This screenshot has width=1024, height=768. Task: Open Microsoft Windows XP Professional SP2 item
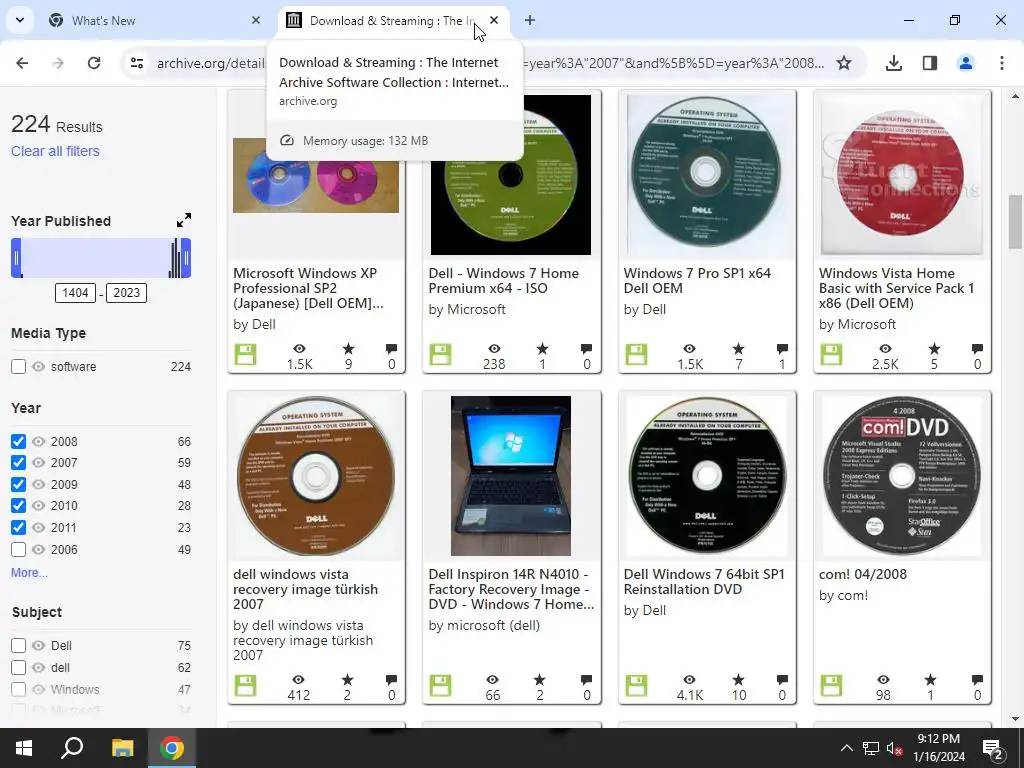pyautogui.click(x=308, y=288)
